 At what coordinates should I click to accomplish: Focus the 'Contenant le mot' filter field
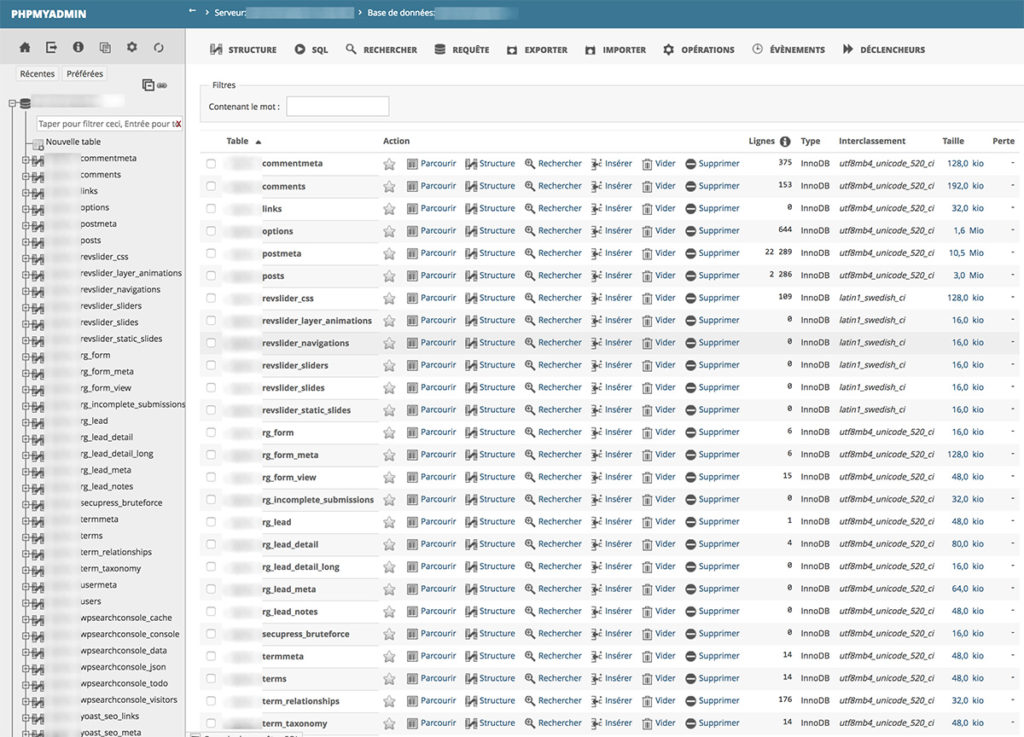(x=338, y=106)
